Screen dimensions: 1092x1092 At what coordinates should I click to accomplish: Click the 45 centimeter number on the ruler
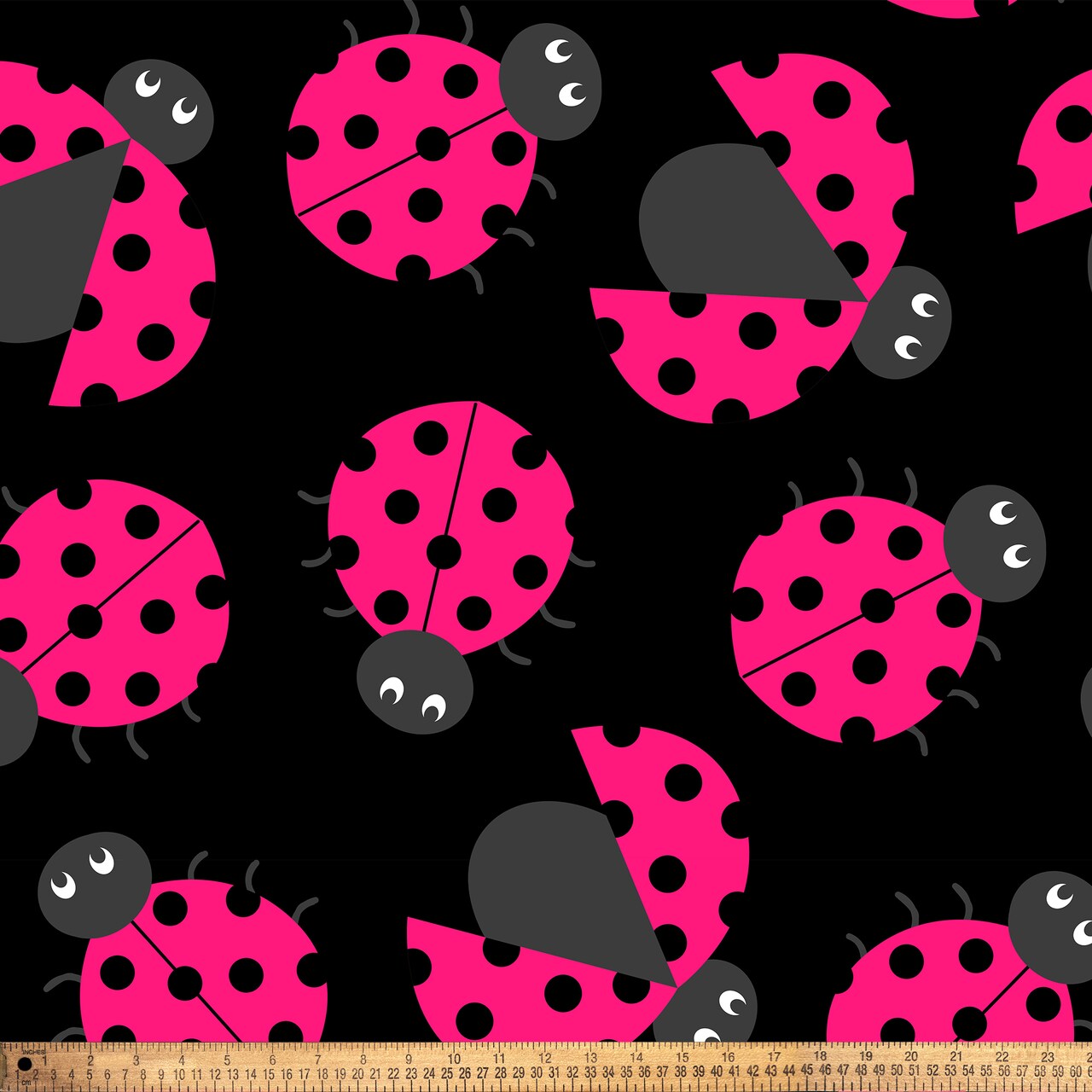[806, 1071]
